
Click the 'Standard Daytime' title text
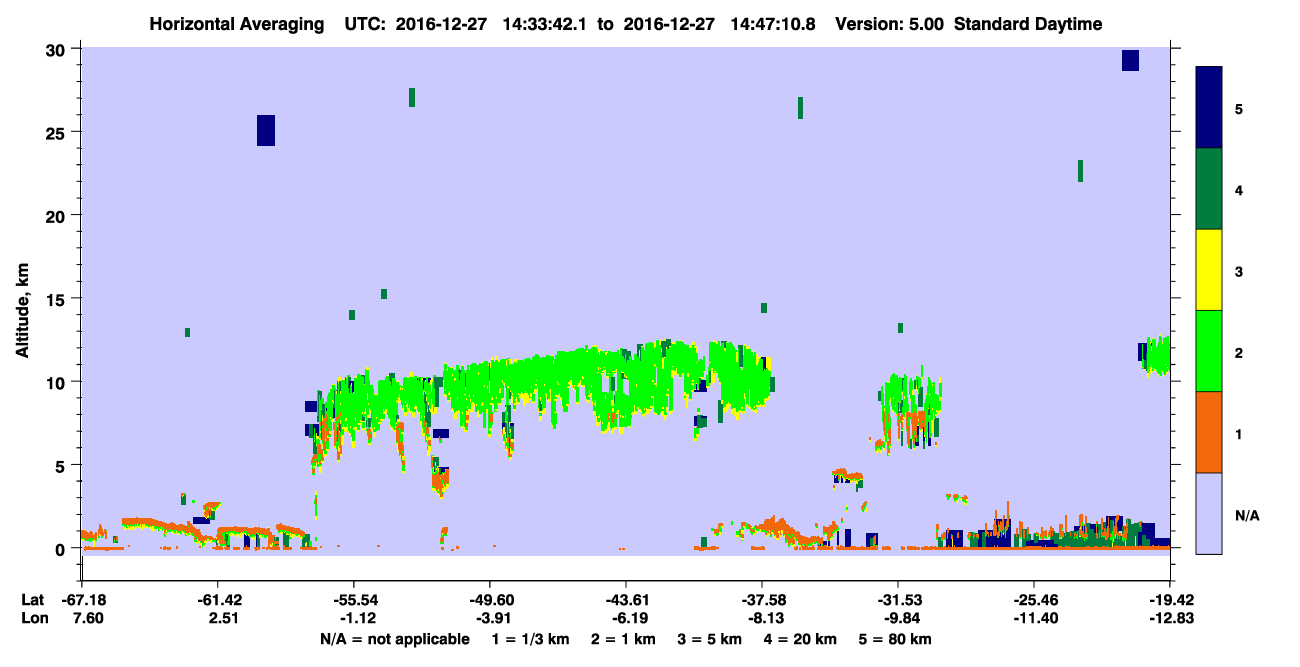[1028, 24]
